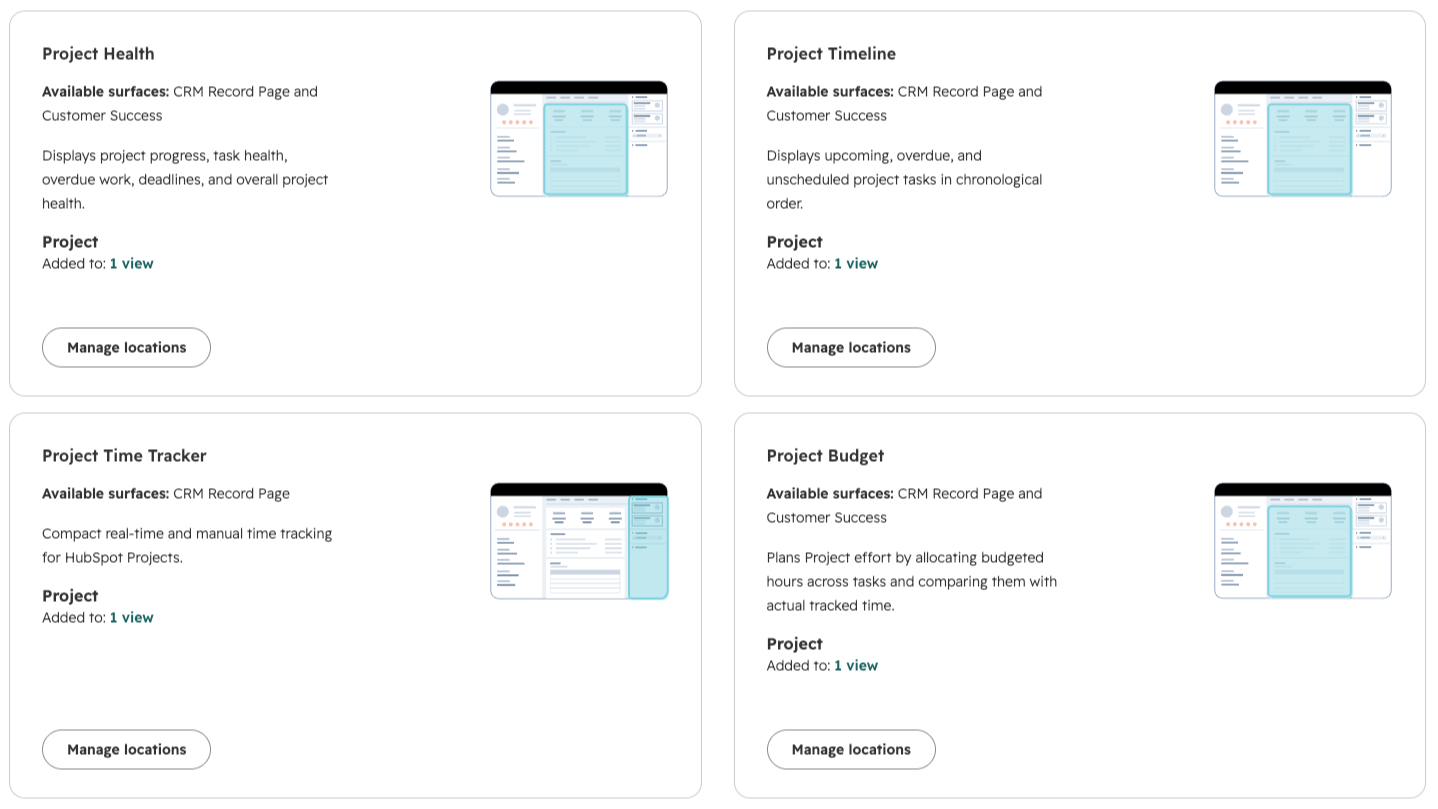The width and height of the screenshot is (1438, 809).
Task: Open the 1 view link under Project Timeline
Action: pos(856,264)
